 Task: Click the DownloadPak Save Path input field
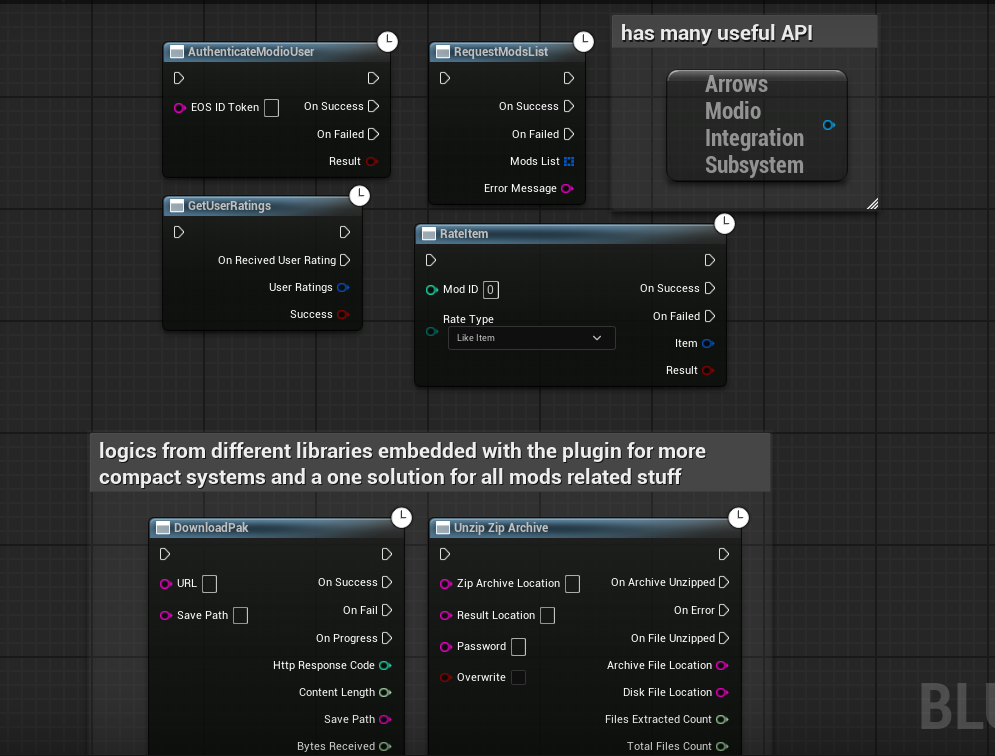[x=241, y=616]
